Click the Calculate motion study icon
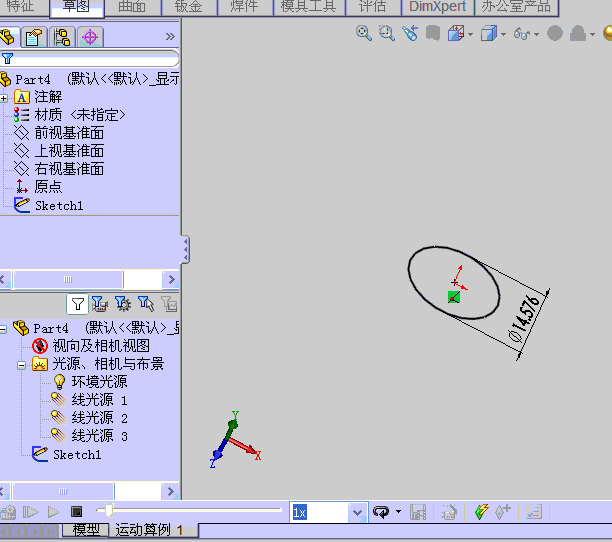The image size is (612, 542). 8,512
